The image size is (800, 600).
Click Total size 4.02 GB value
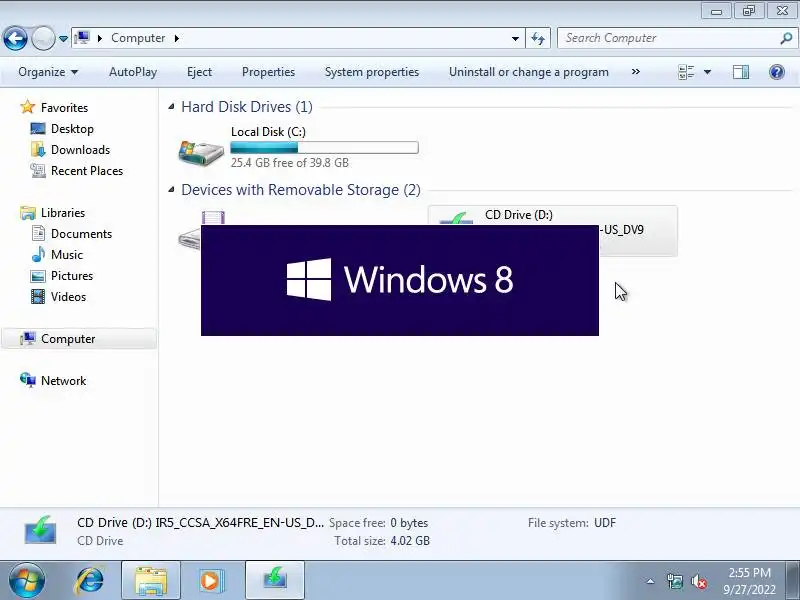click(410, 541)
